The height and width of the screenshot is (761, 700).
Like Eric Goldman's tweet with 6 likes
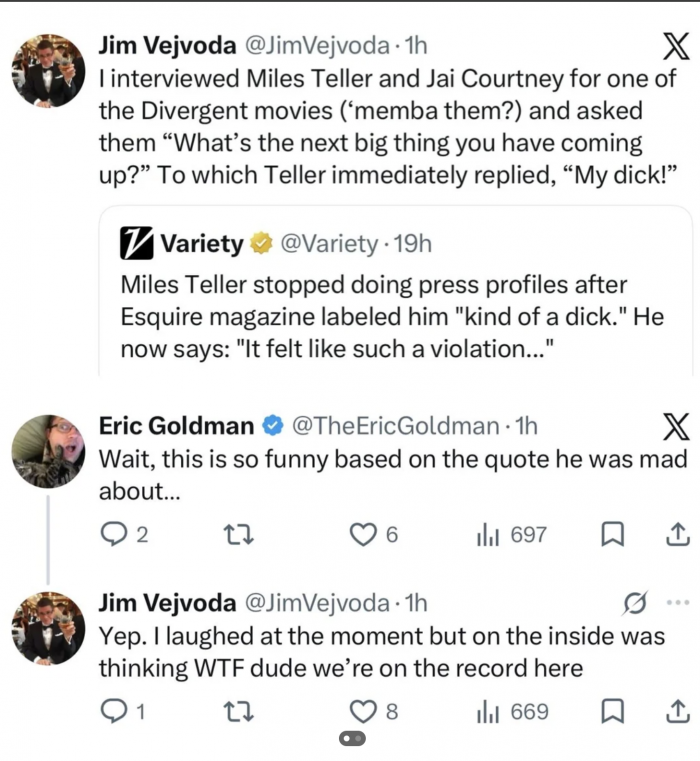point(374,535)
